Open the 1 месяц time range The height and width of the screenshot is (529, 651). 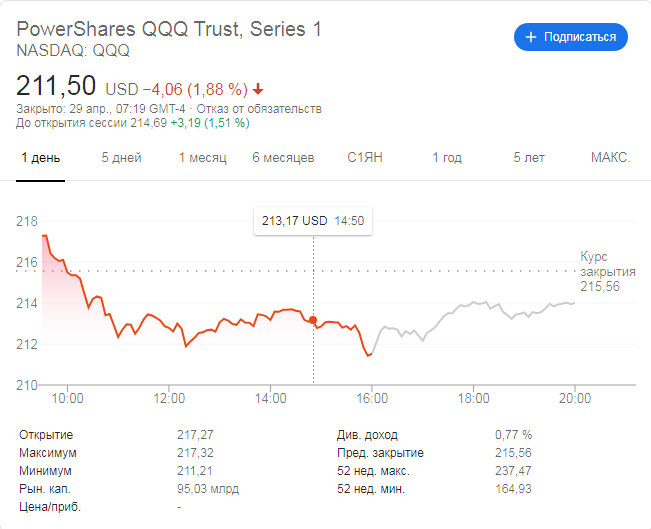pos(203,158)
